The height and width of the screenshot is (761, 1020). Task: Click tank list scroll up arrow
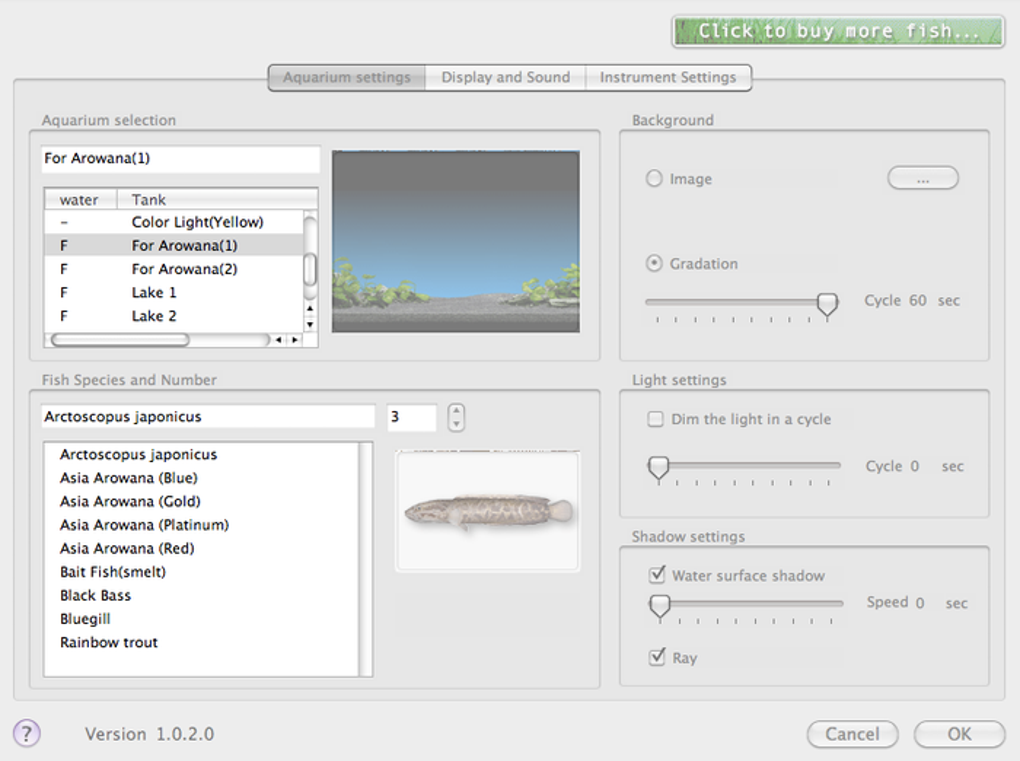click(x=310, y=308)
